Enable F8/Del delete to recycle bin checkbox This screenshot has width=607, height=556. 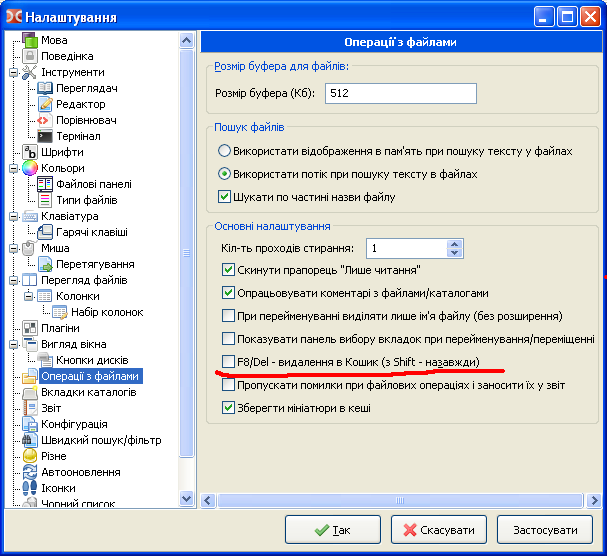pyautogui.click(x=228, y=361)
